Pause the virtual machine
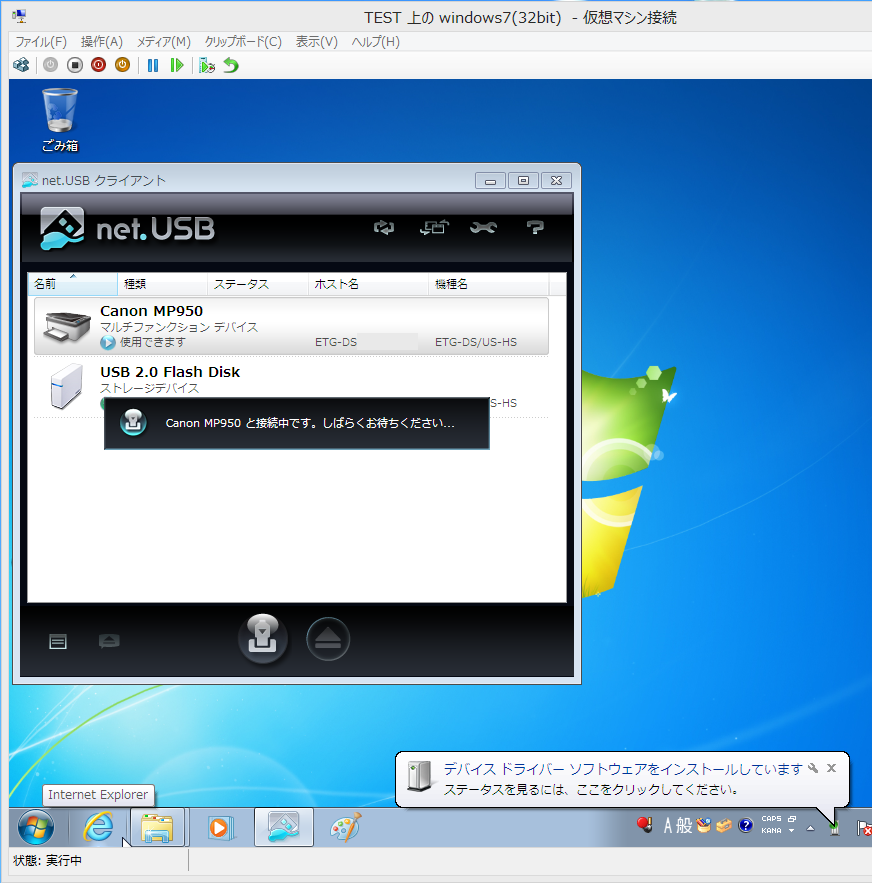 pyautogui.click(x=153, y=65)
